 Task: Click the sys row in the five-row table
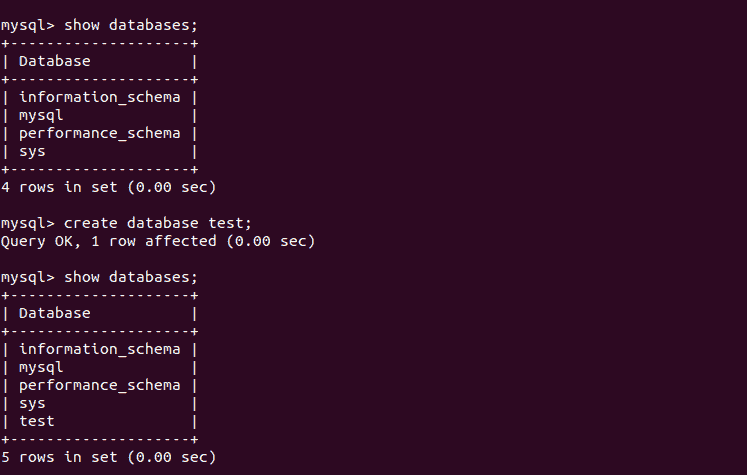click(32, 403)
